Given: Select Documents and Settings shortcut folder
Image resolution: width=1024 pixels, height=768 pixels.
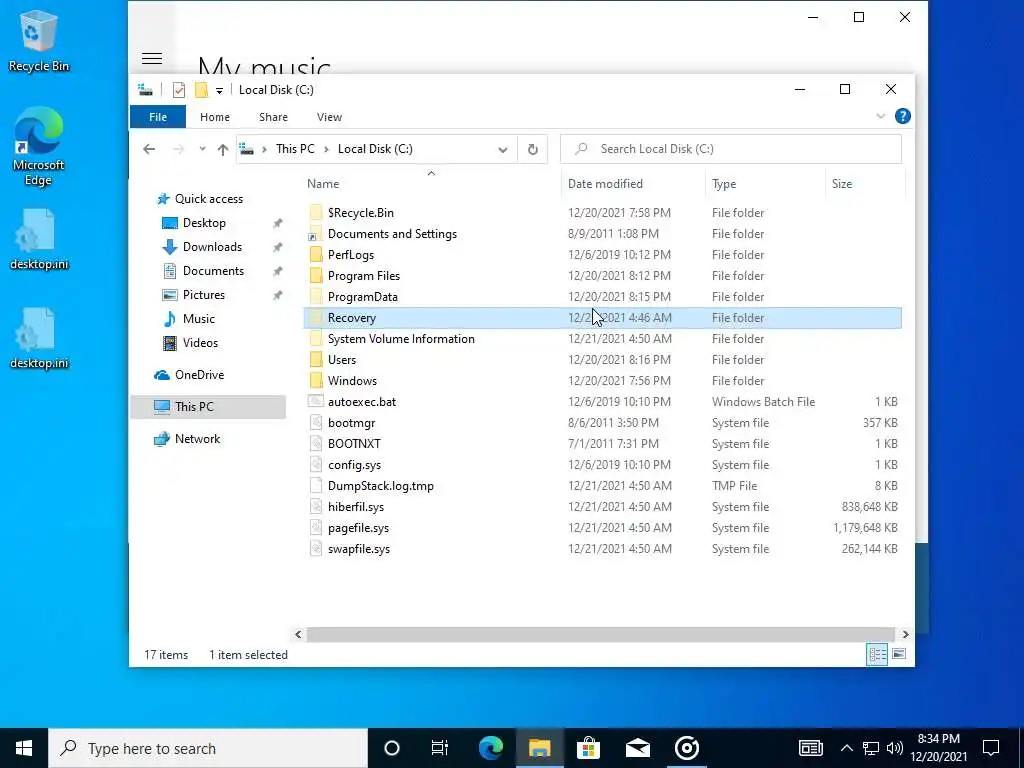Looking at the screenshot, I should click(x=392, y=234).
